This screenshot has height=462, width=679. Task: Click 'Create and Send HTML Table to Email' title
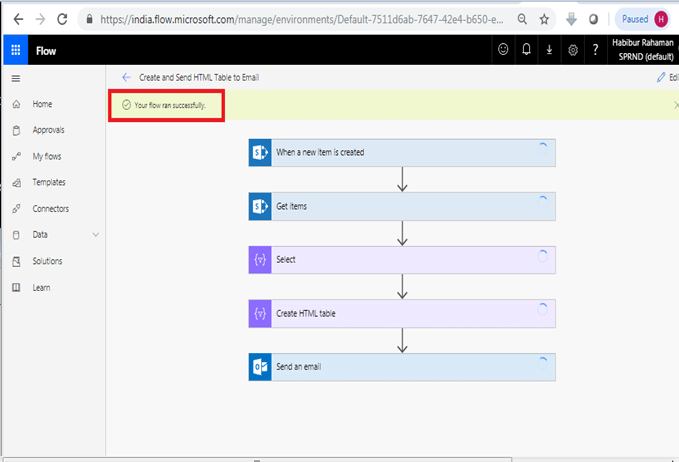pyautogui.click(x=199, y=78)
